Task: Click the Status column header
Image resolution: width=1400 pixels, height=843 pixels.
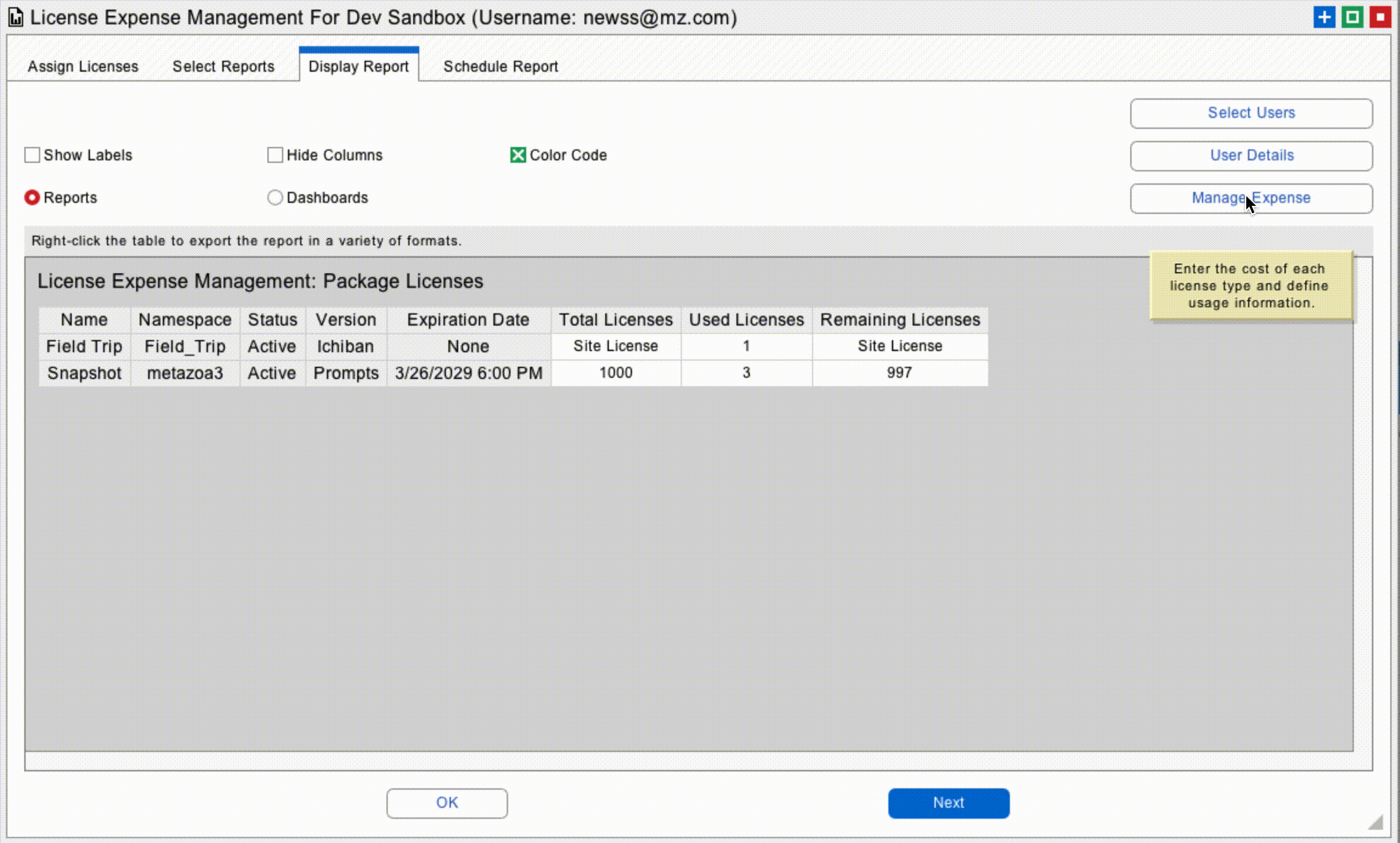Action: (x=272, y=320)
